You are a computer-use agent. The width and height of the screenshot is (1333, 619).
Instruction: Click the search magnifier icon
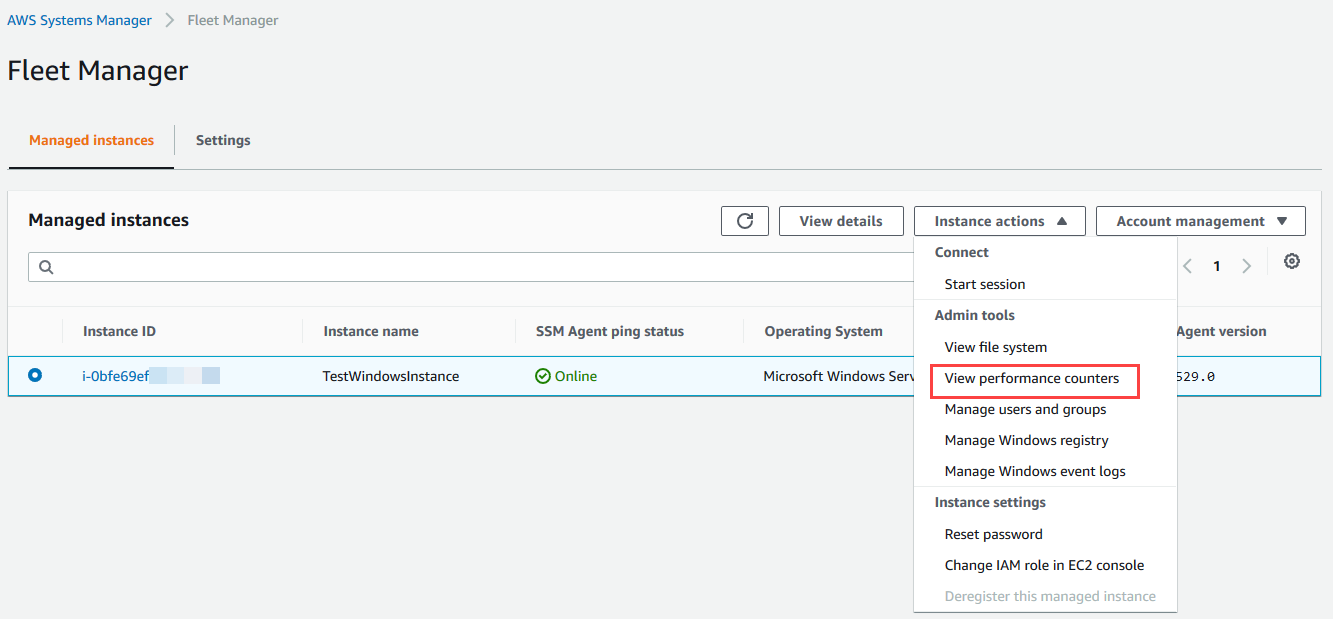(46, 267)
